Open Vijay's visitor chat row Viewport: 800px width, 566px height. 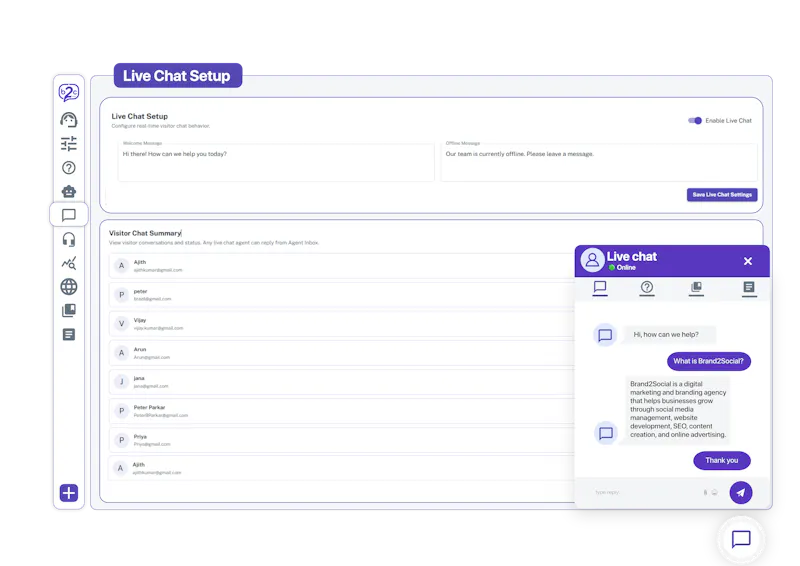pos(341,324)
